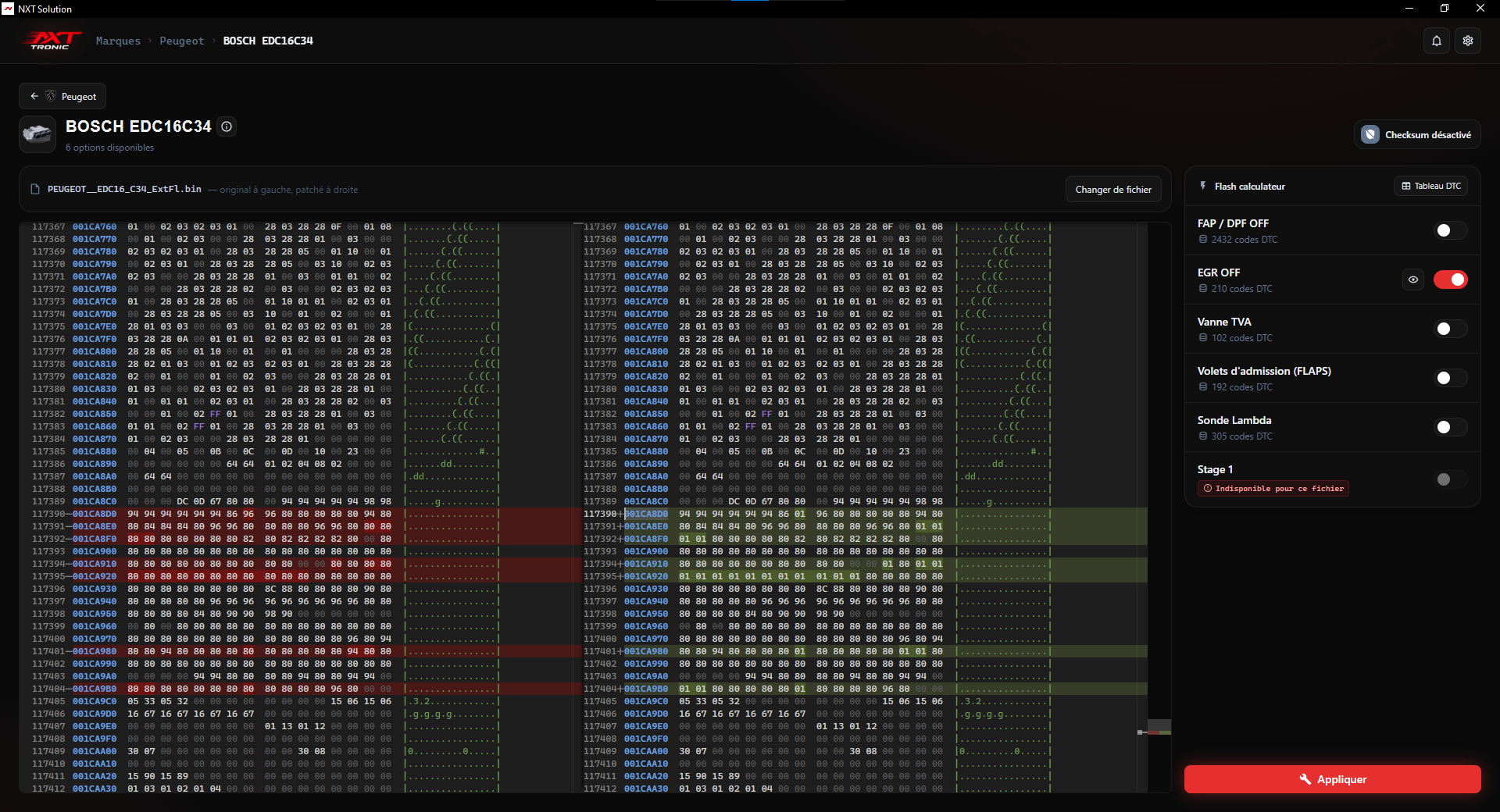Screen dimensions: 1500x812
Task: Click the Flash calculateur heading
Action: pos(1249,187)
